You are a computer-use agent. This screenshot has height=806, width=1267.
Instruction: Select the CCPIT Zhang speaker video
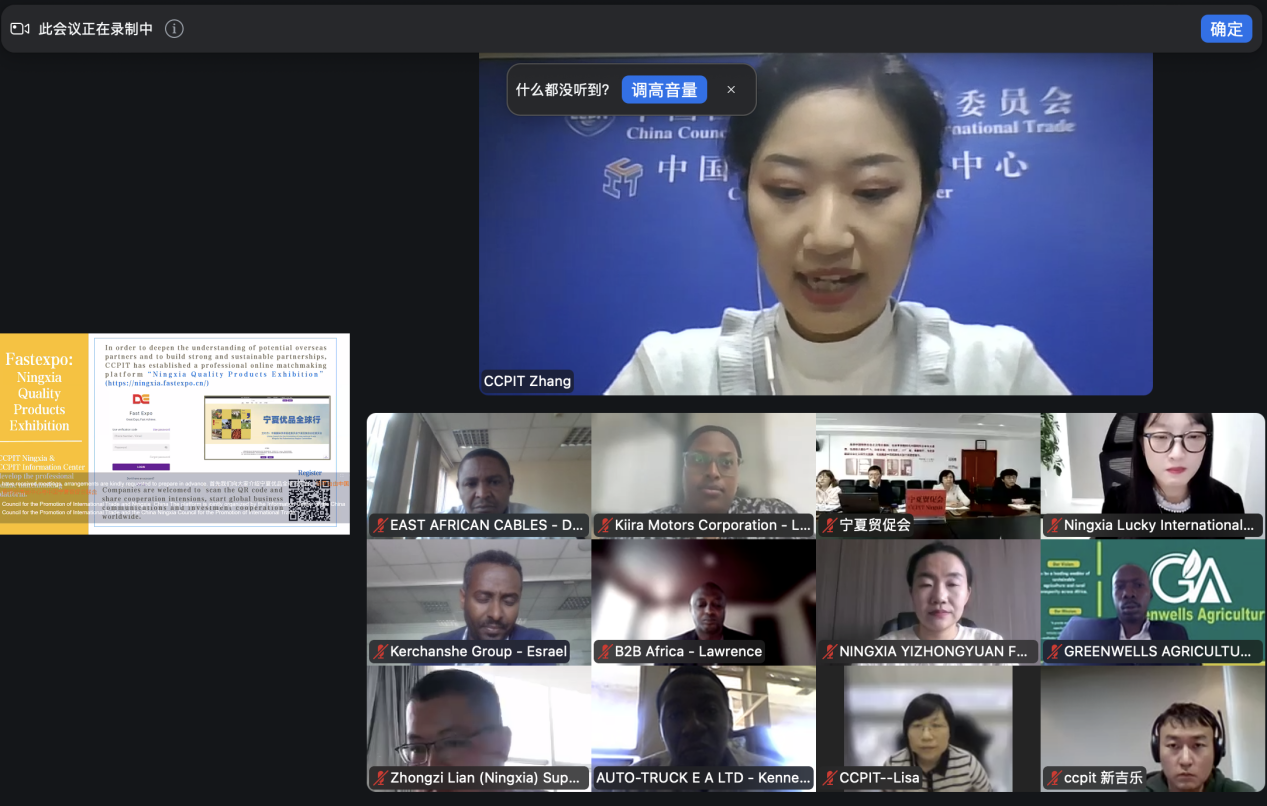815,225
